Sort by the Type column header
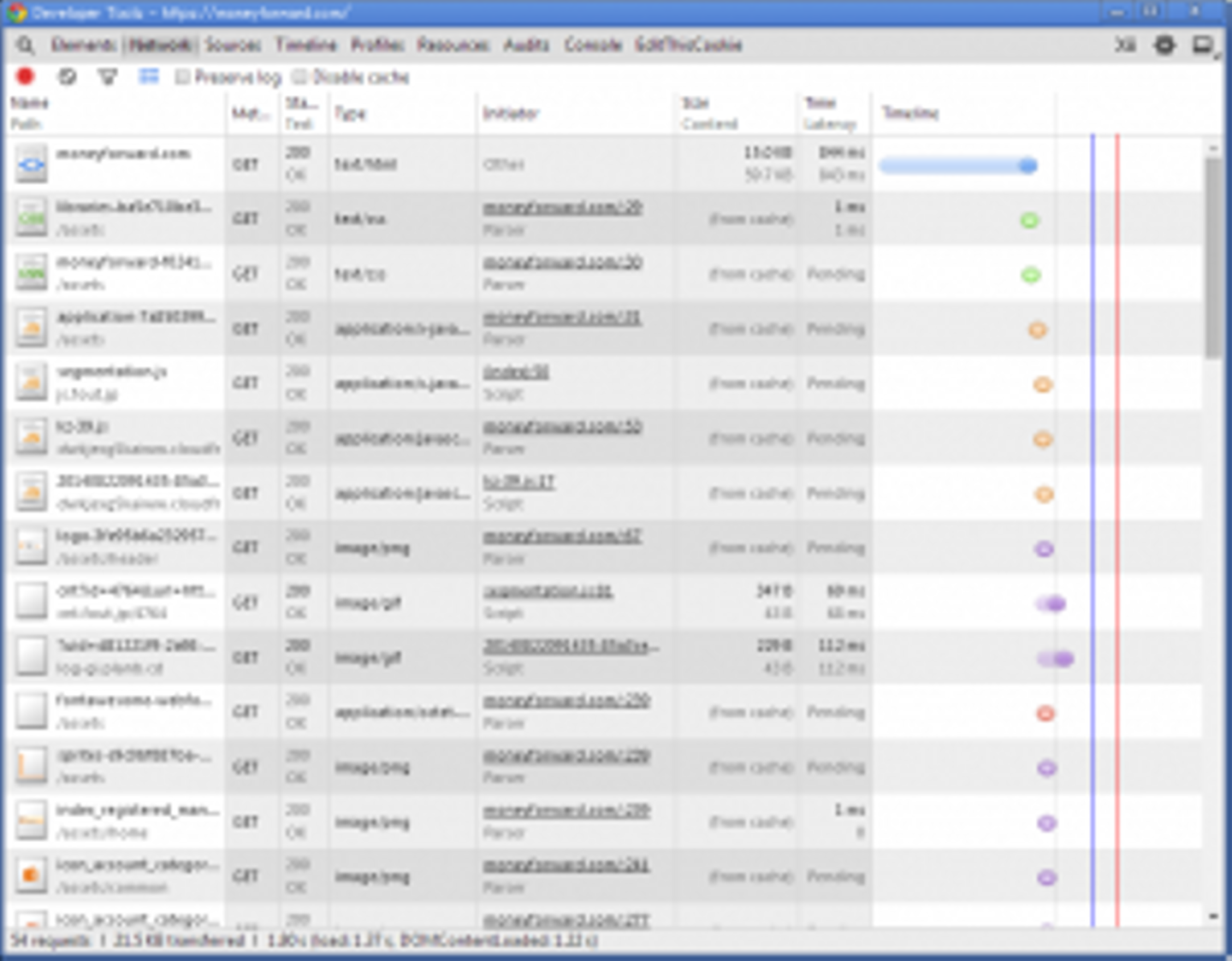Screen dimensions: 1232x961 (x=402, y=113)
